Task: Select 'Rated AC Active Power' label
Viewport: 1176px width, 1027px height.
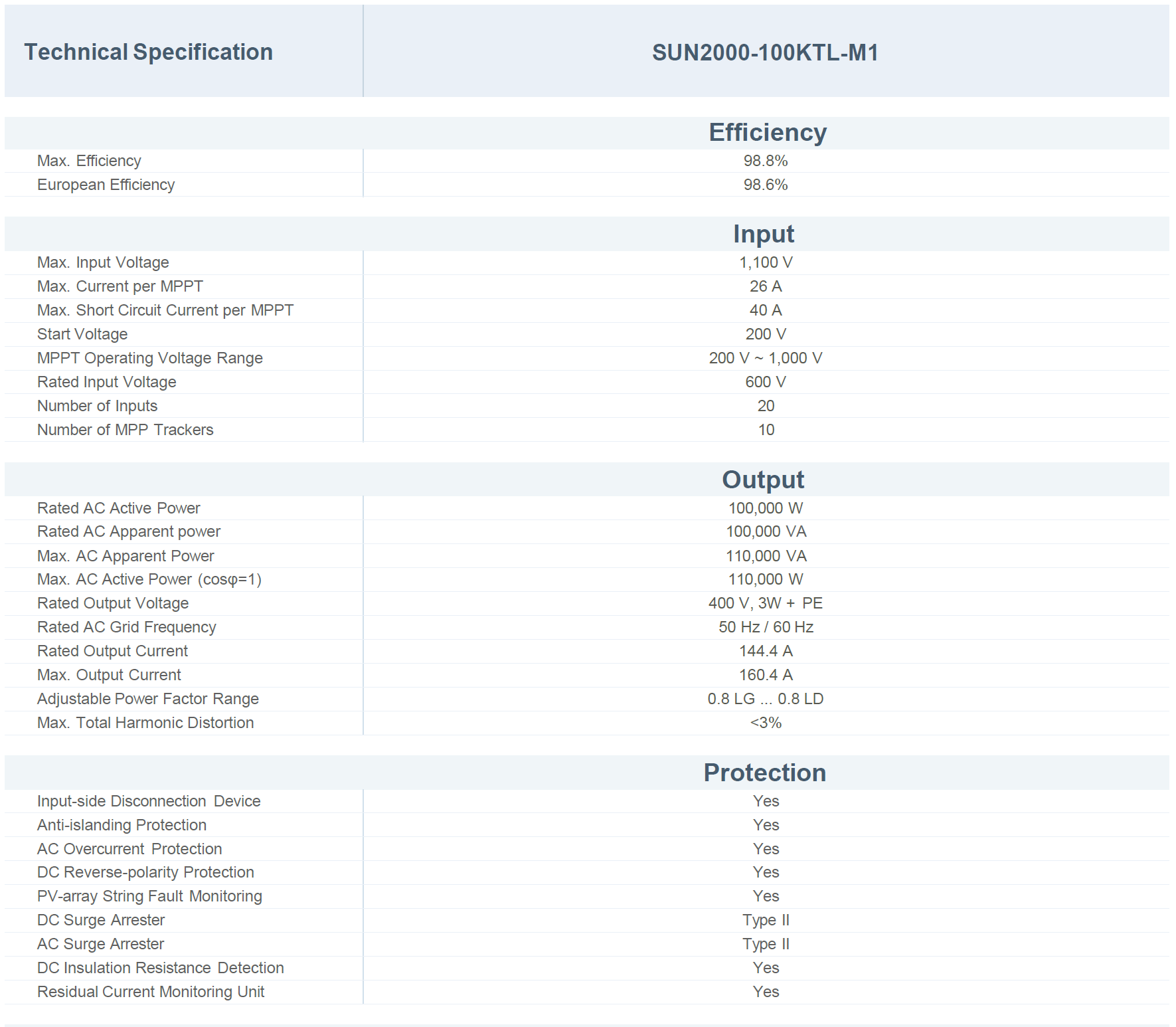Action: (119, 508)
